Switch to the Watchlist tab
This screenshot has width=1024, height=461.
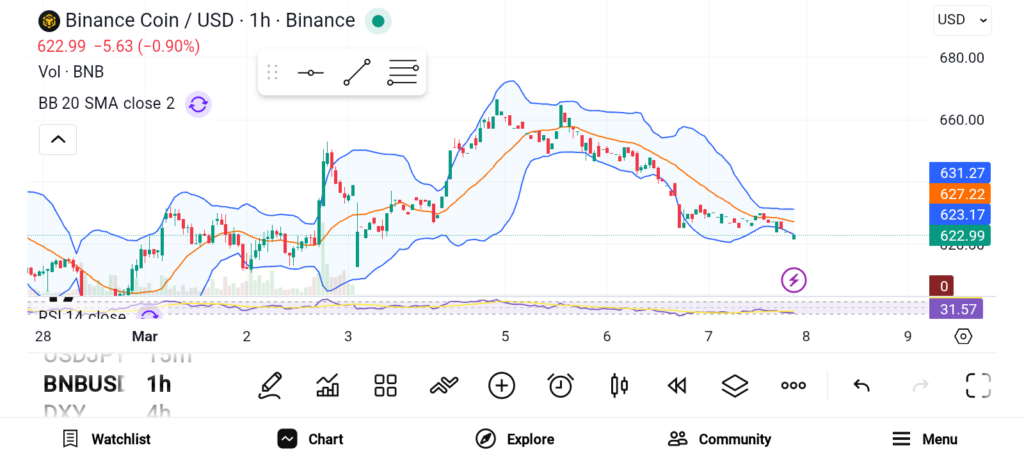(106, 439)
